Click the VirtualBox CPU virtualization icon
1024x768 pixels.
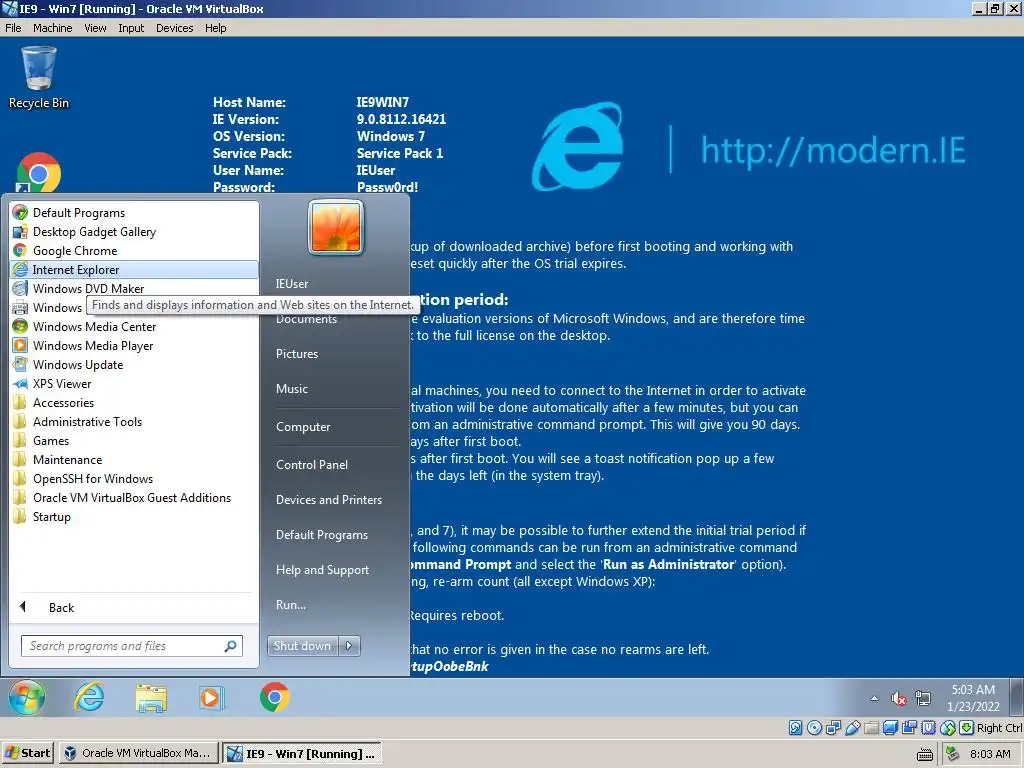928,728
